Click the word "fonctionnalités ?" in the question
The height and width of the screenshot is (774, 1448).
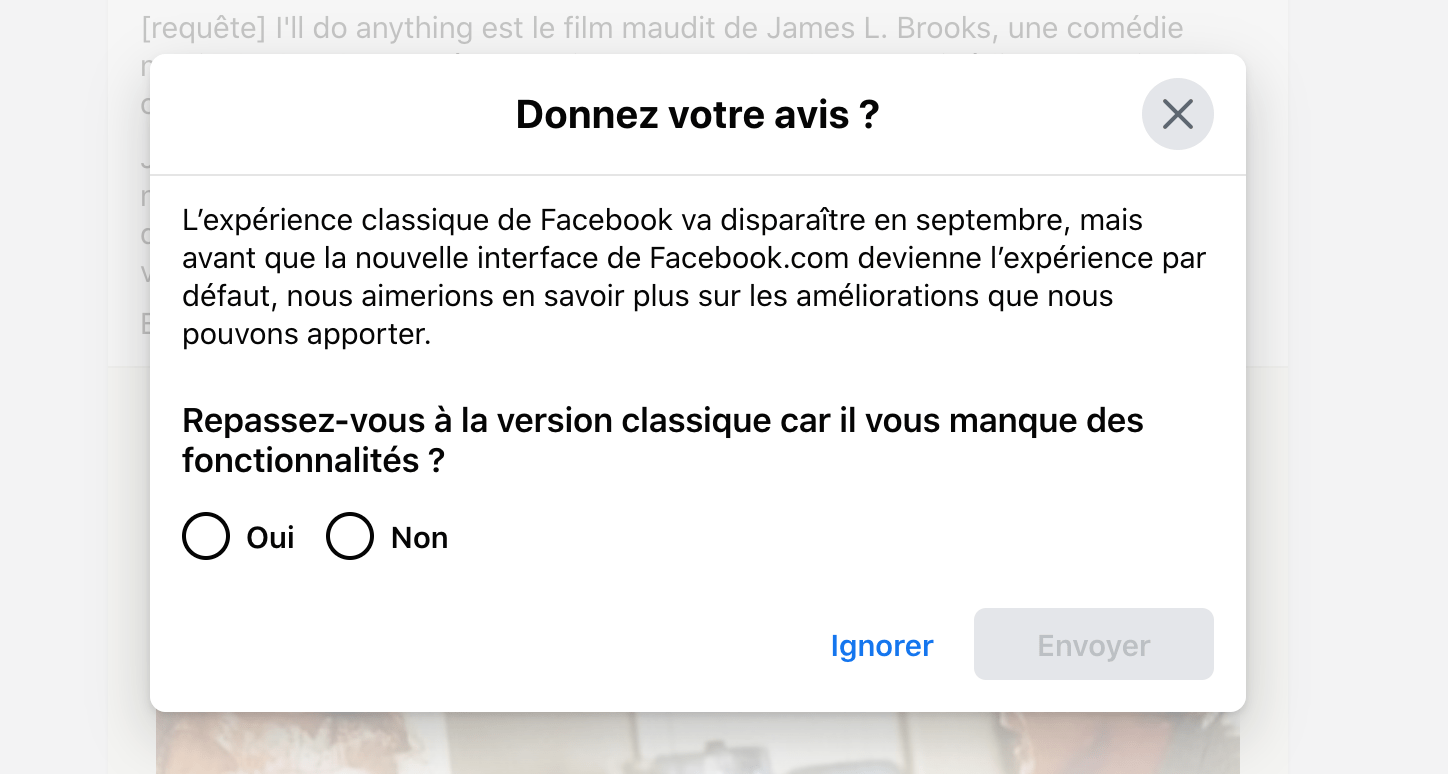coord(313,461)
